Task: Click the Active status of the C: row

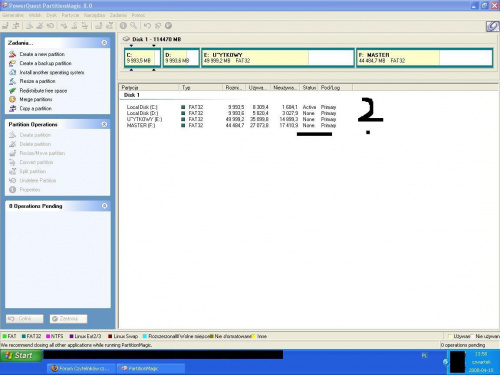Action: 309,107
